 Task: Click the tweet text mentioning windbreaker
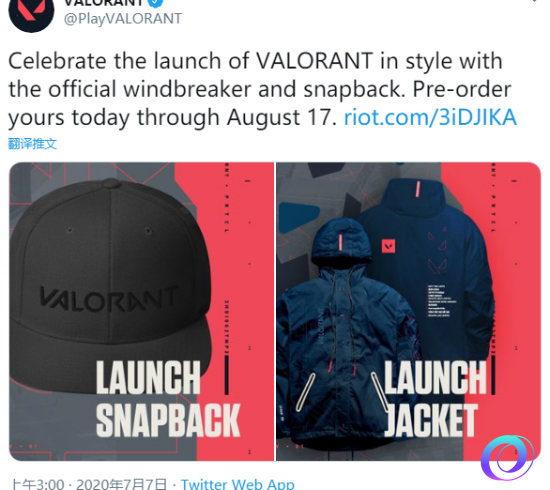point(260,89)
